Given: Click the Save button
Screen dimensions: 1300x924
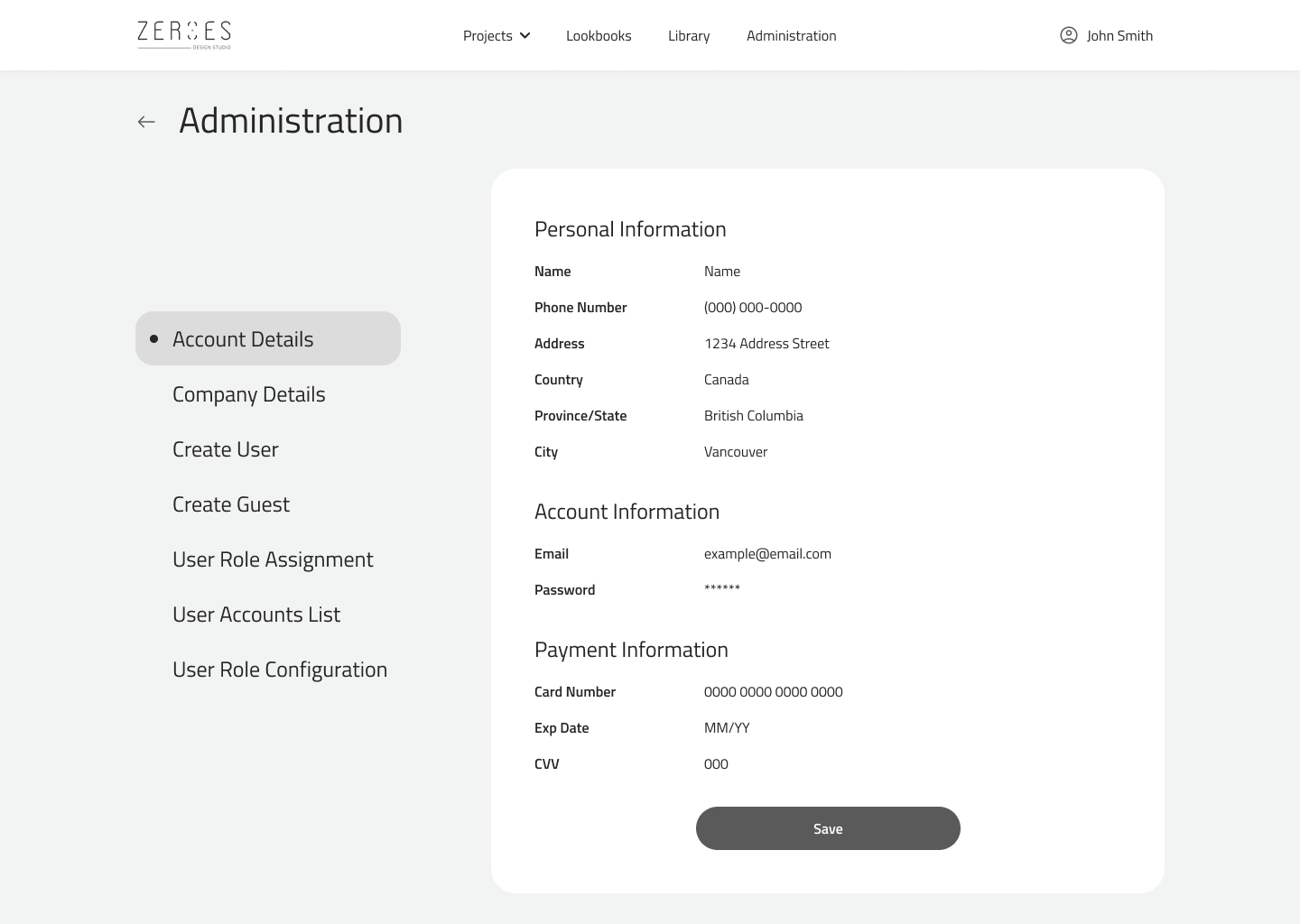Looking at the screenshot, I should 828,828.
